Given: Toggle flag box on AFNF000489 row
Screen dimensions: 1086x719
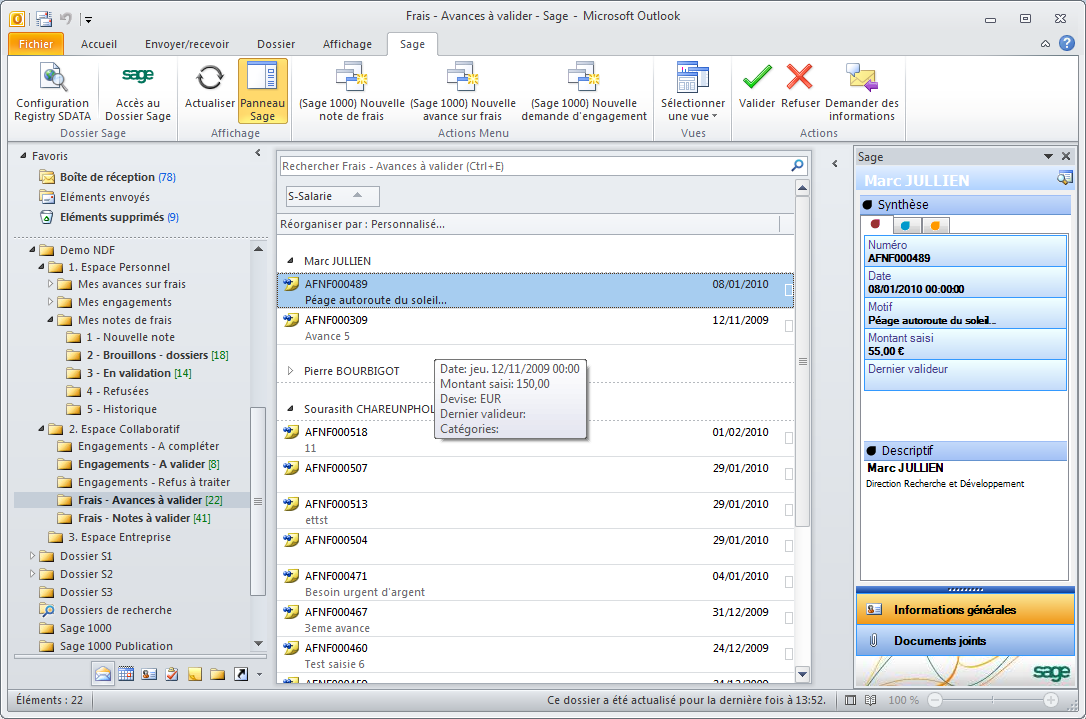Looking at the screenshot, I should pos(788,290).
